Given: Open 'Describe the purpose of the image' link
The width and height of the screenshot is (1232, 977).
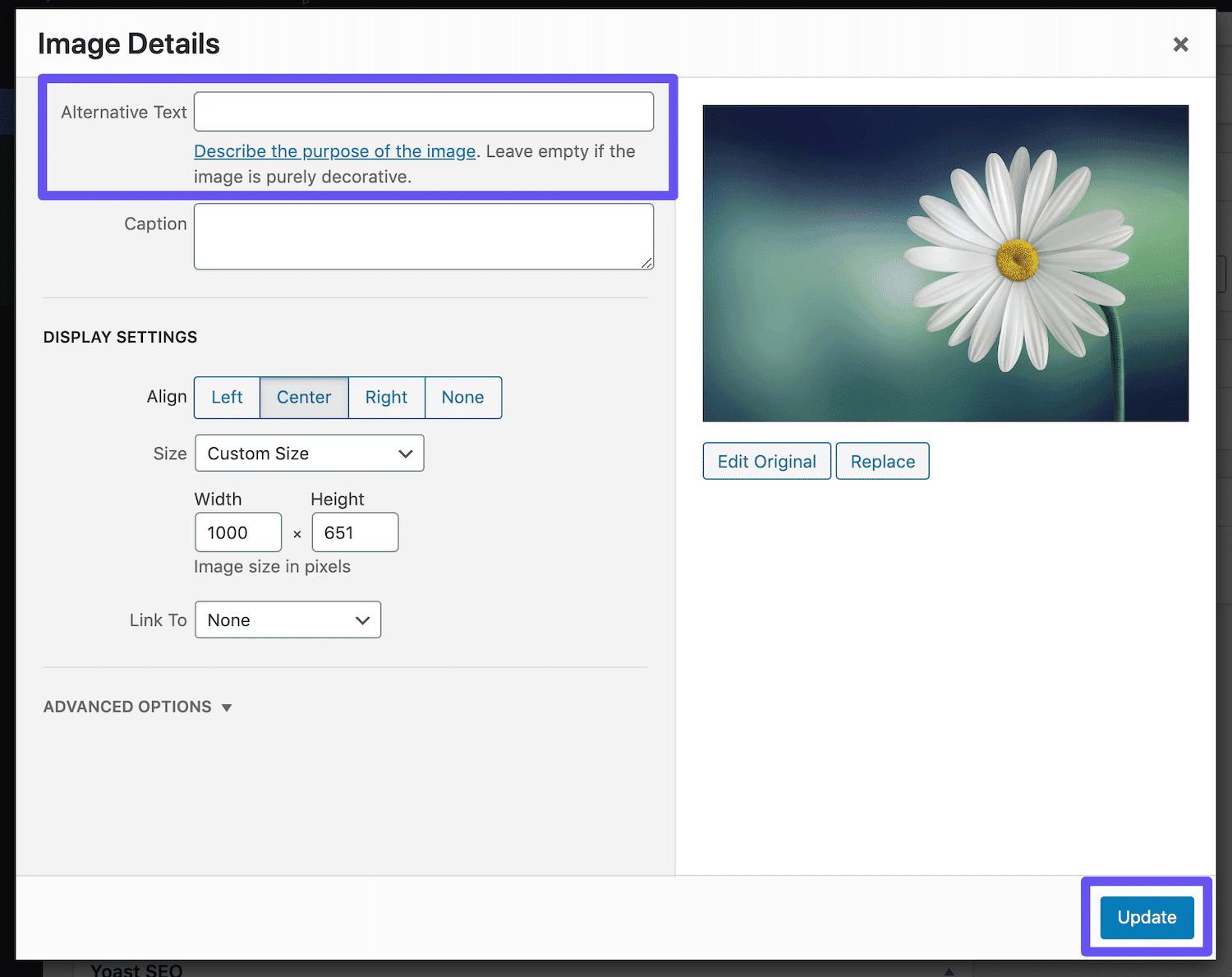Looking at the screenshot, I should pyautogui.click(x=334, y=151).
